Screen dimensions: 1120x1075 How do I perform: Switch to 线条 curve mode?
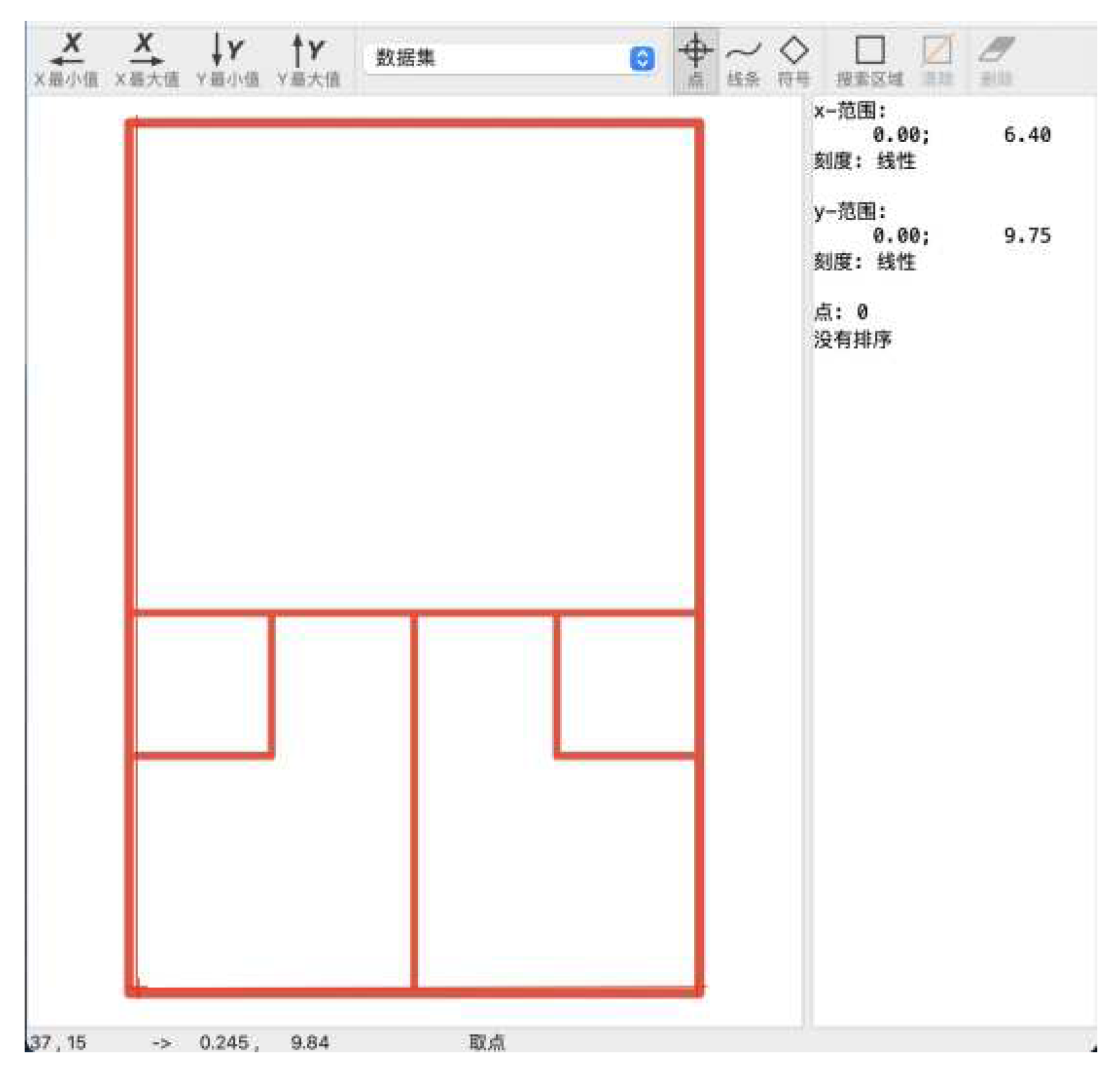click(x=743, y=58)
